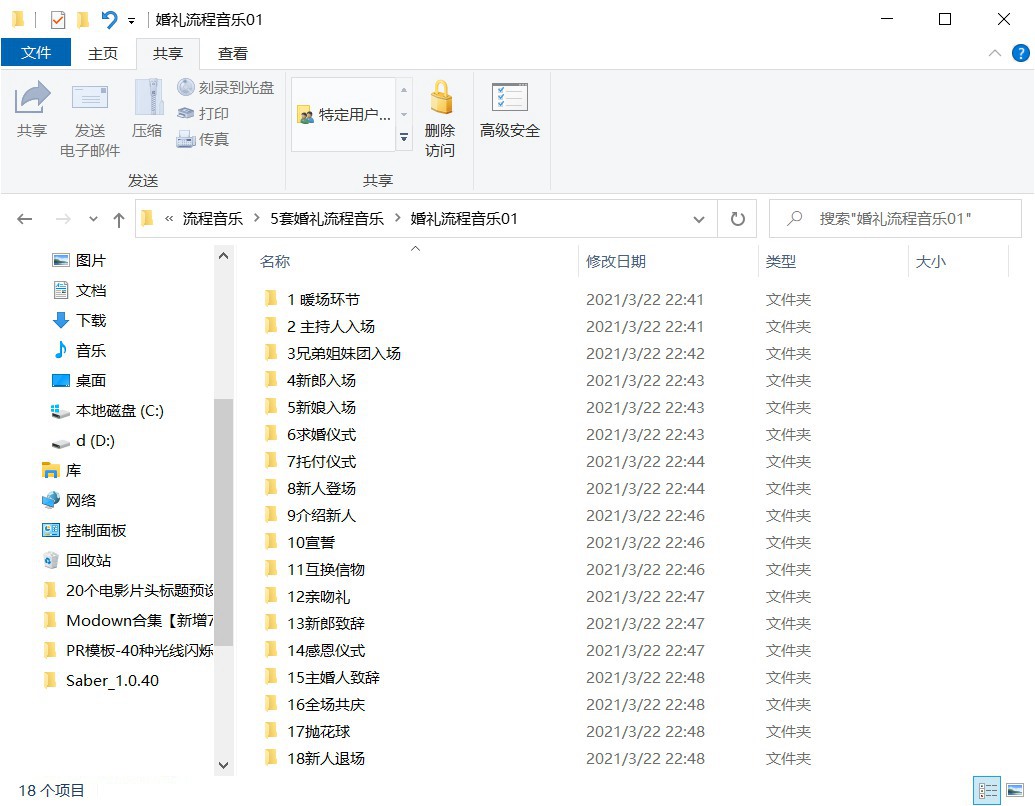The height and width of the screenshot is (806, 1035).
Task: Open the Help question mark icon
Action: tap(1020, 53)
